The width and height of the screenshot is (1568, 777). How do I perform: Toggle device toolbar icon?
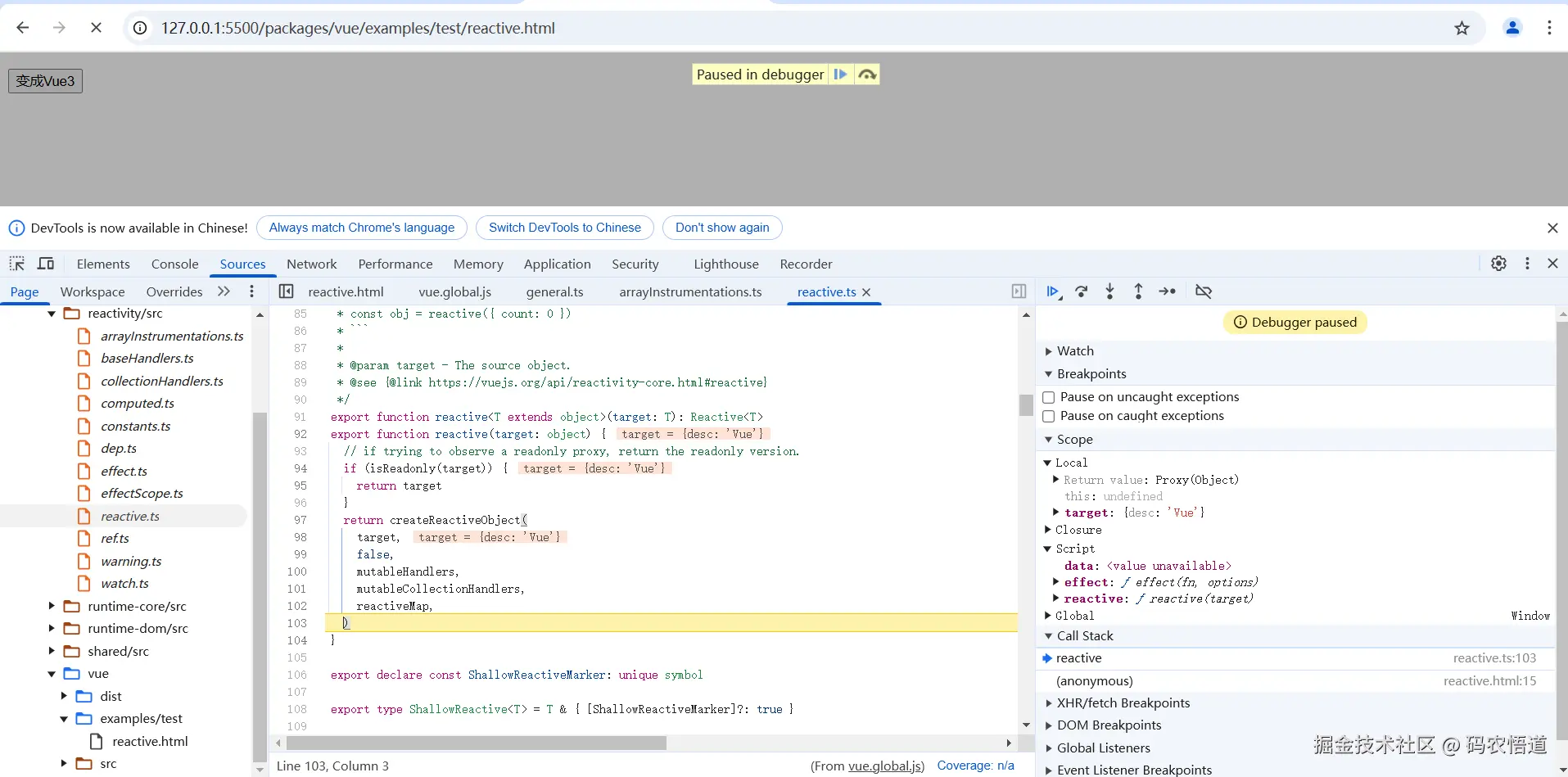click(x=46, y=264)
